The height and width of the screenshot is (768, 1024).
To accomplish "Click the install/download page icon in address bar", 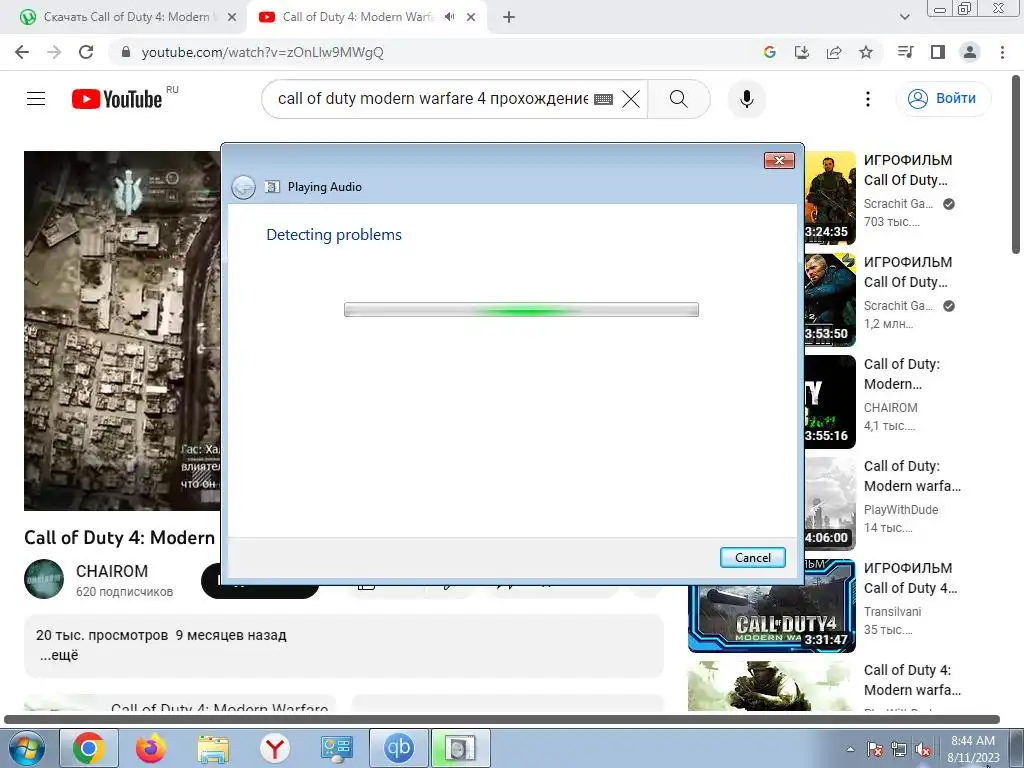I will click(801, 52).
